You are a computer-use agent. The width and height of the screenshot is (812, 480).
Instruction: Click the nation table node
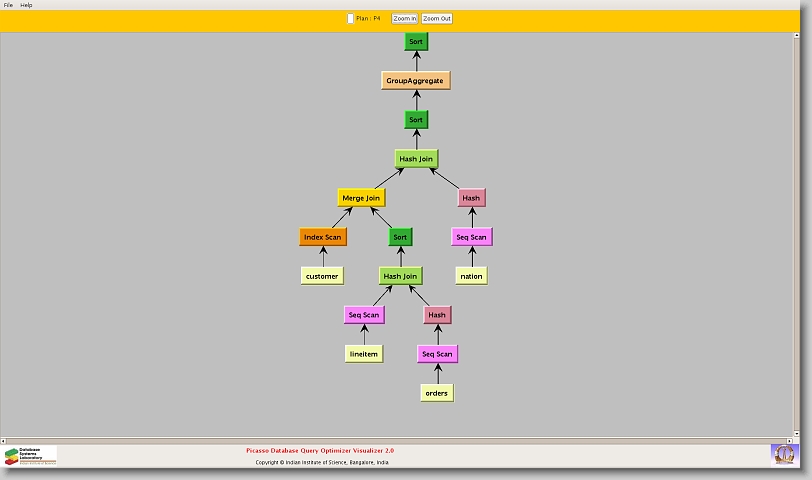pyautogui.click(x=471, y=276)
